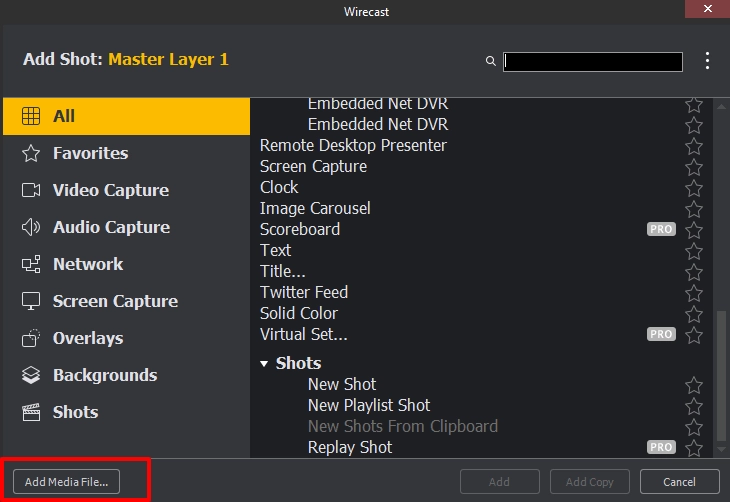Select the Virtual Set... source
The image size is (730, 502).
(x=481, y=334)
